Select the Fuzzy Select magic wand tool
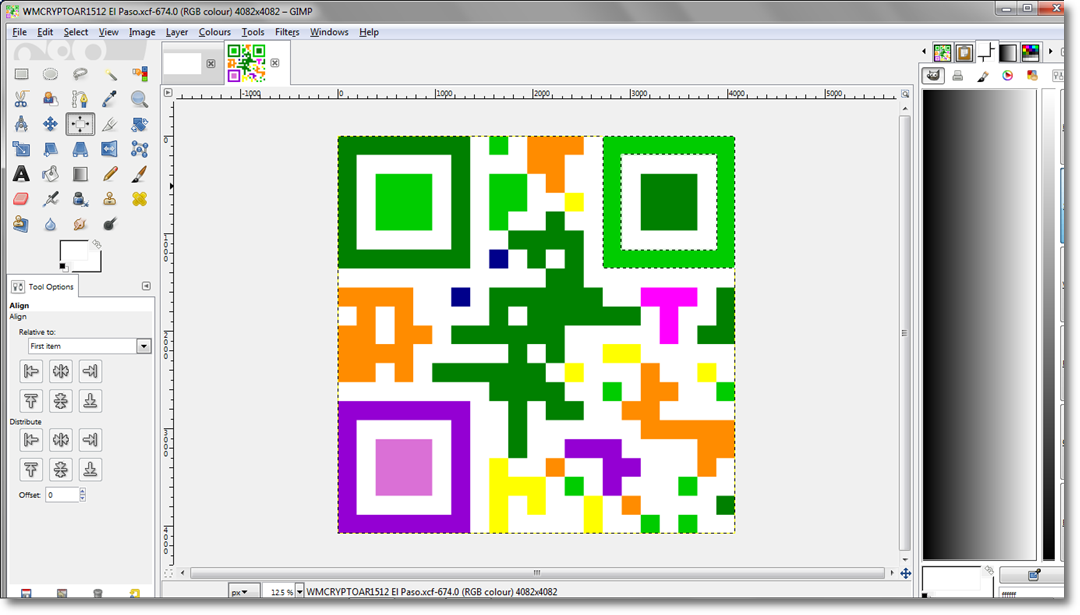This screenshot has height=615, width=1080. [x=110, y=74]
